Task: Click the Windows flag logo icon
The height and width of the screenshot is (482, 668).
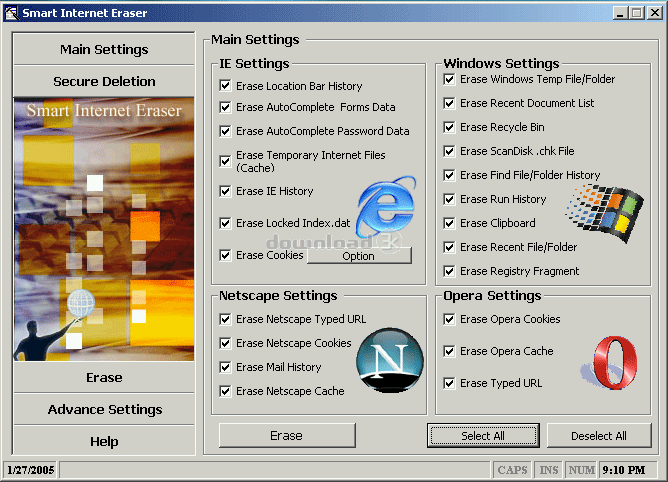Action: point(605,213)
